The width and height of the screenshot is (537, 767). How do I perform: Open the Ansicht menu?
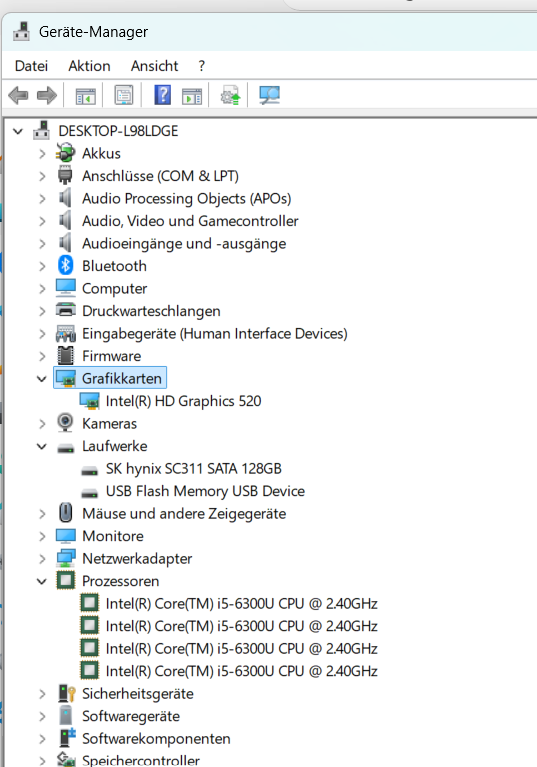pos(155,66)
